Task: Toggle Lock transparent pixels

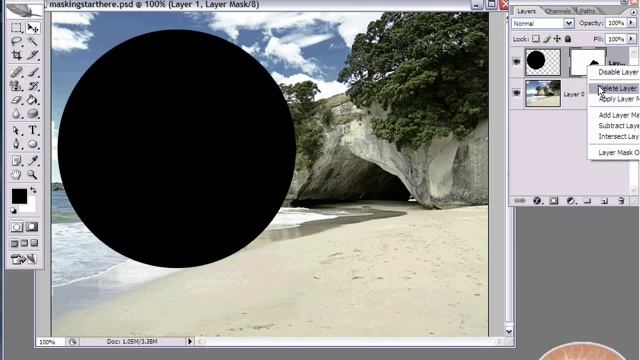Action: point(536,39)
